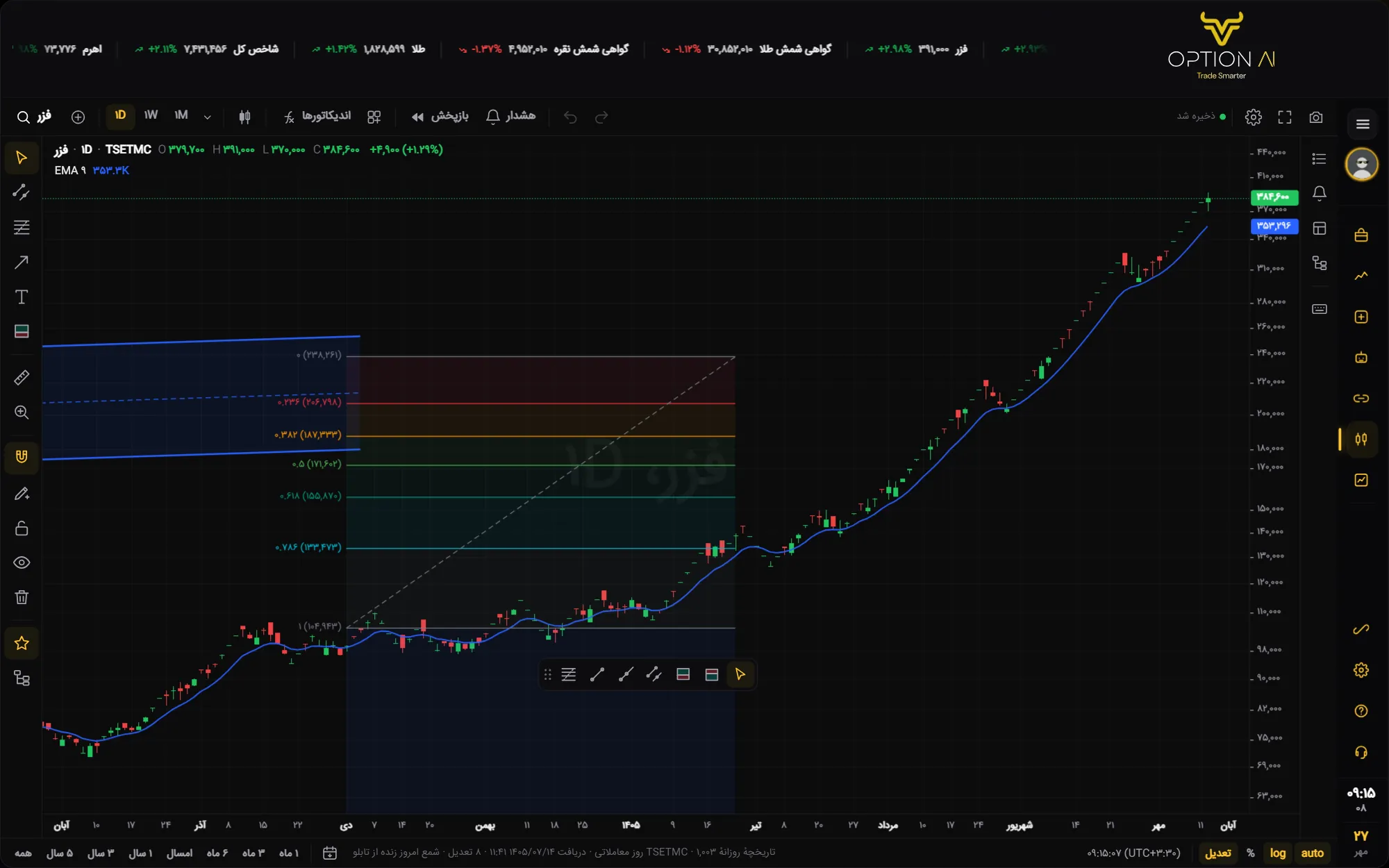Viewport: 1389px width, 868px height.
Task: Delete drawings with the trash icon
Action: click(x=22, y=597)
